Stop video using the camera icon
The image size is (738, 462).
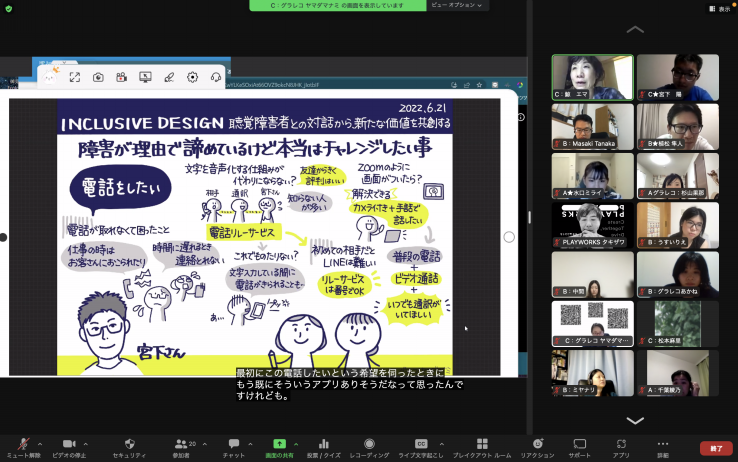pyautogui.click(x=69, y=444)
